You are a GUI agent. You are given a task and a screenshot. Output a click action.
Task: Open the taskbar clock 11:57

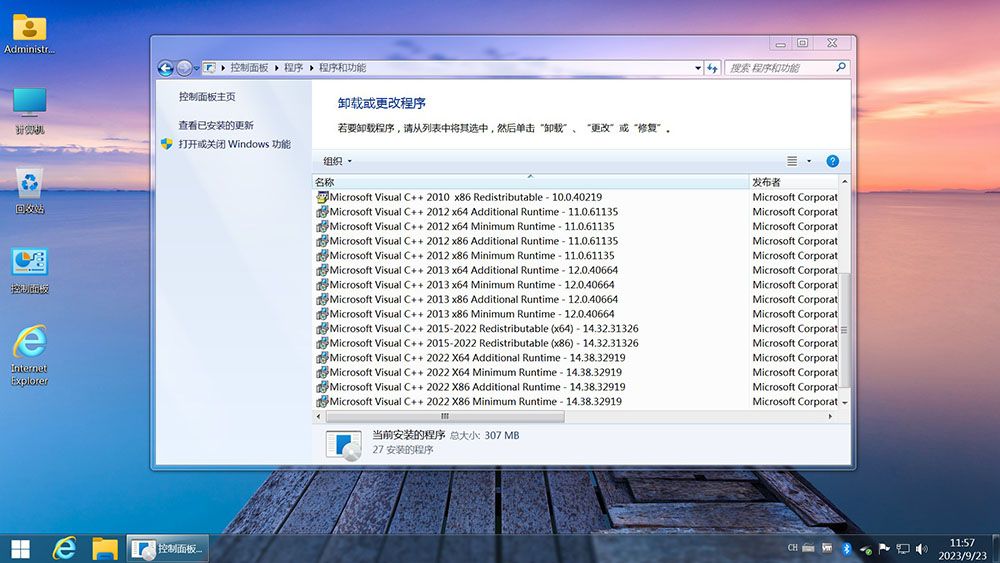(x=962, y=548)
